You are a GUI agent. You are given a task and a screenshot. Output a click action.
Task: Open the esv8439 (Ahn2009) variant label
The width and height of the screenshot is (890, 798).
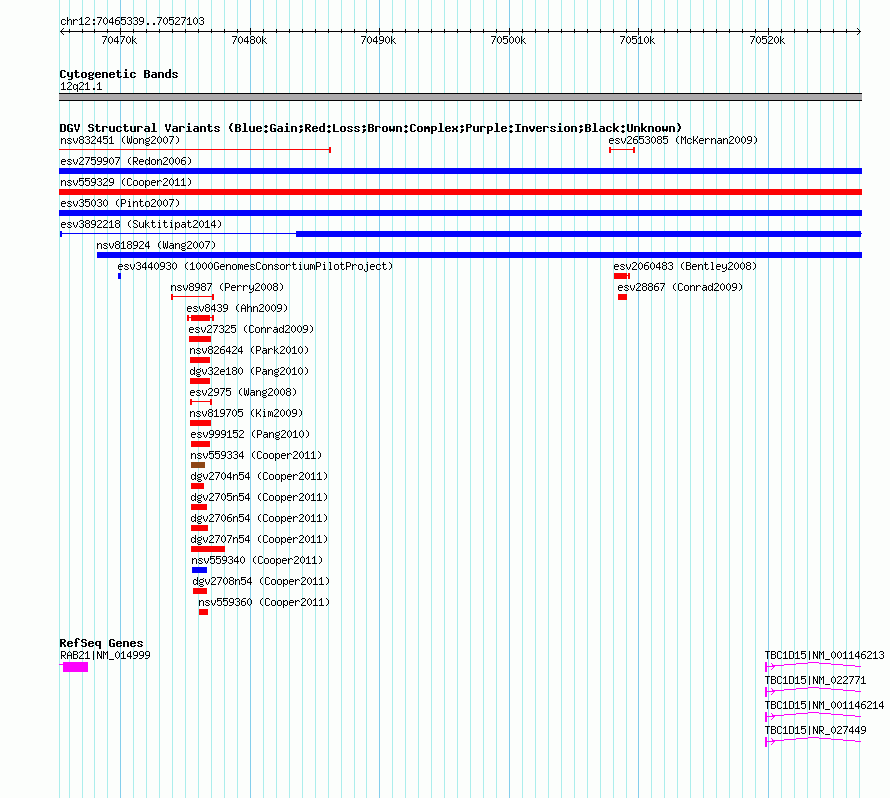point(237,308)
